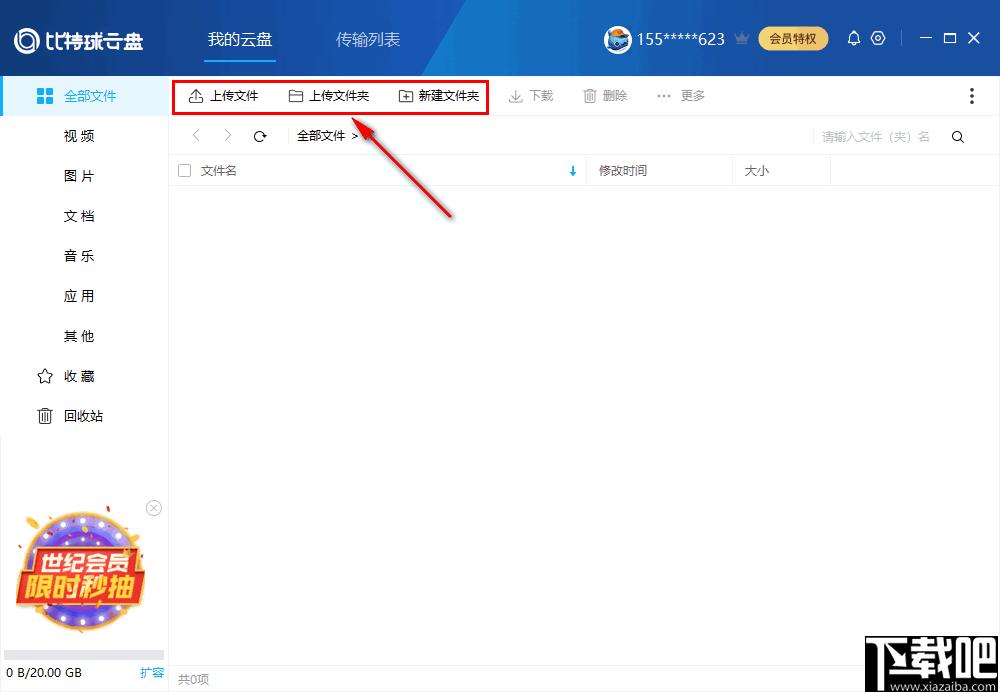Sort by the 文件名 column header

pyautogui.click(x=219, y=171)
